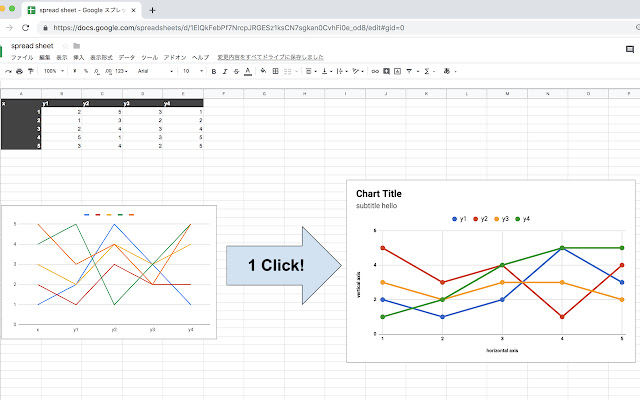Image resolution: width=640 pixels, height=400 pixels.
Task: Click the filter icon
Action: [x=409, y=71]
